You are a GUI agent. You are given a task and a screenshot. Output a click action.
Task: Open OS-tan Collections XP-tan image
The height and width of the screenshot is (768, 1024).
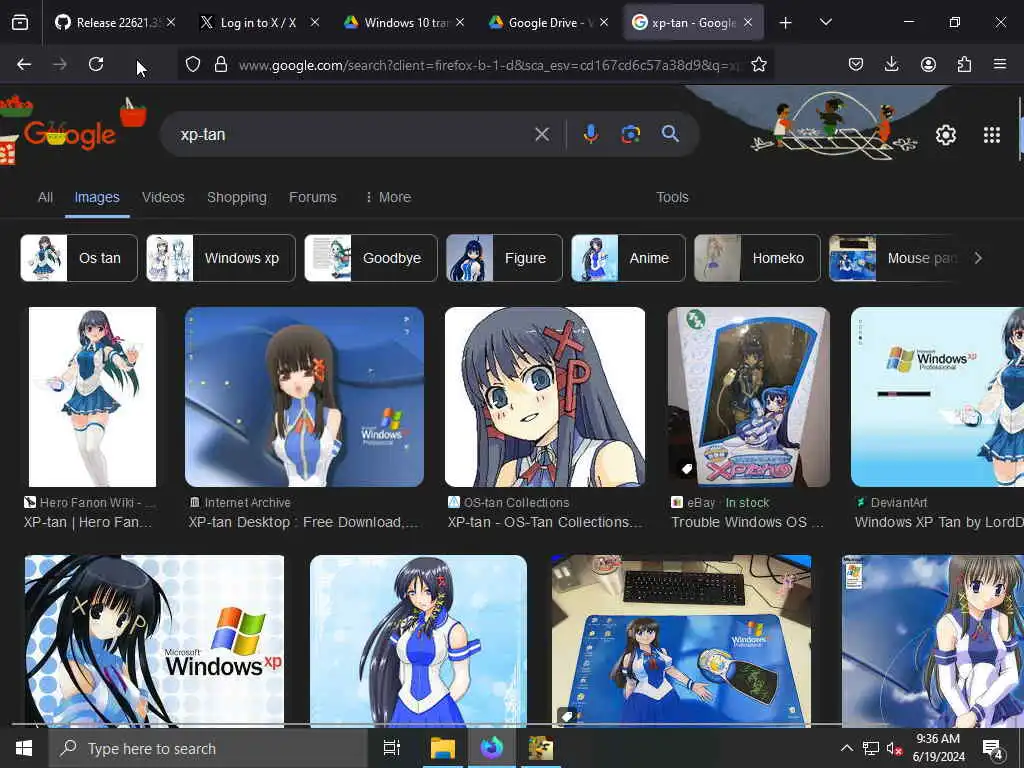(x=545, y=397)
